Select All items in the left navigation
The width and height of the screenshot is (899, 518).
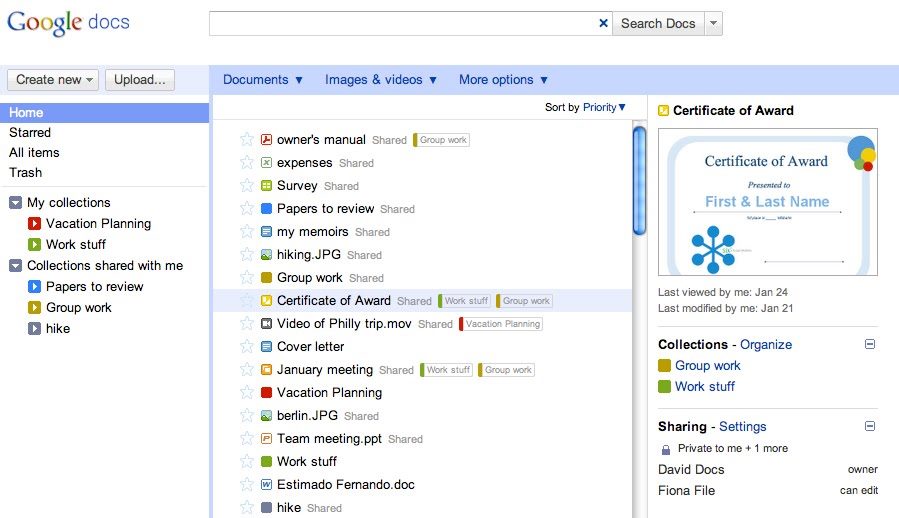tap(34, 153)
